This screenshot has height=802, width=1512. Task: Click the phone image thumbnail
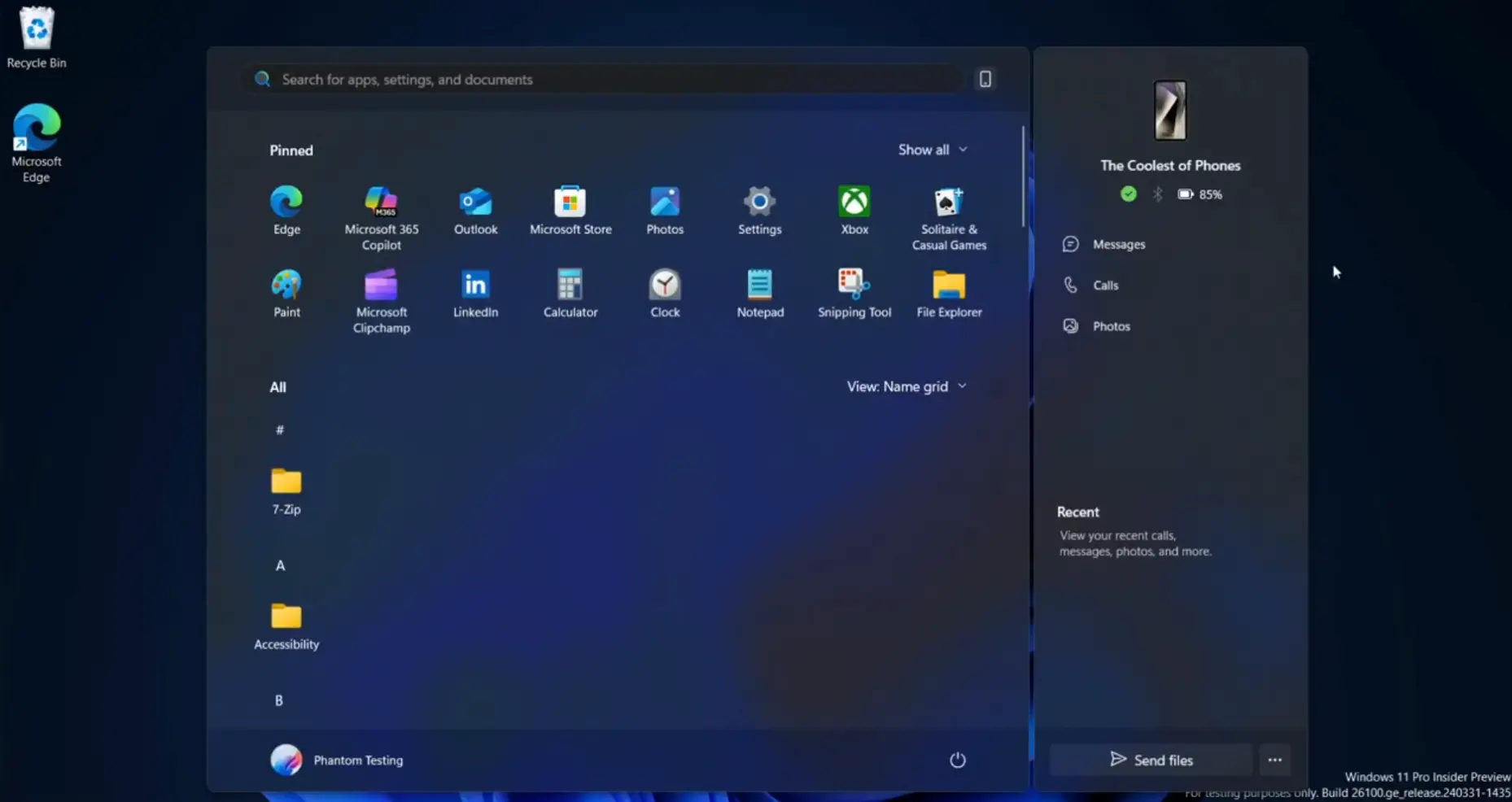1170,111
